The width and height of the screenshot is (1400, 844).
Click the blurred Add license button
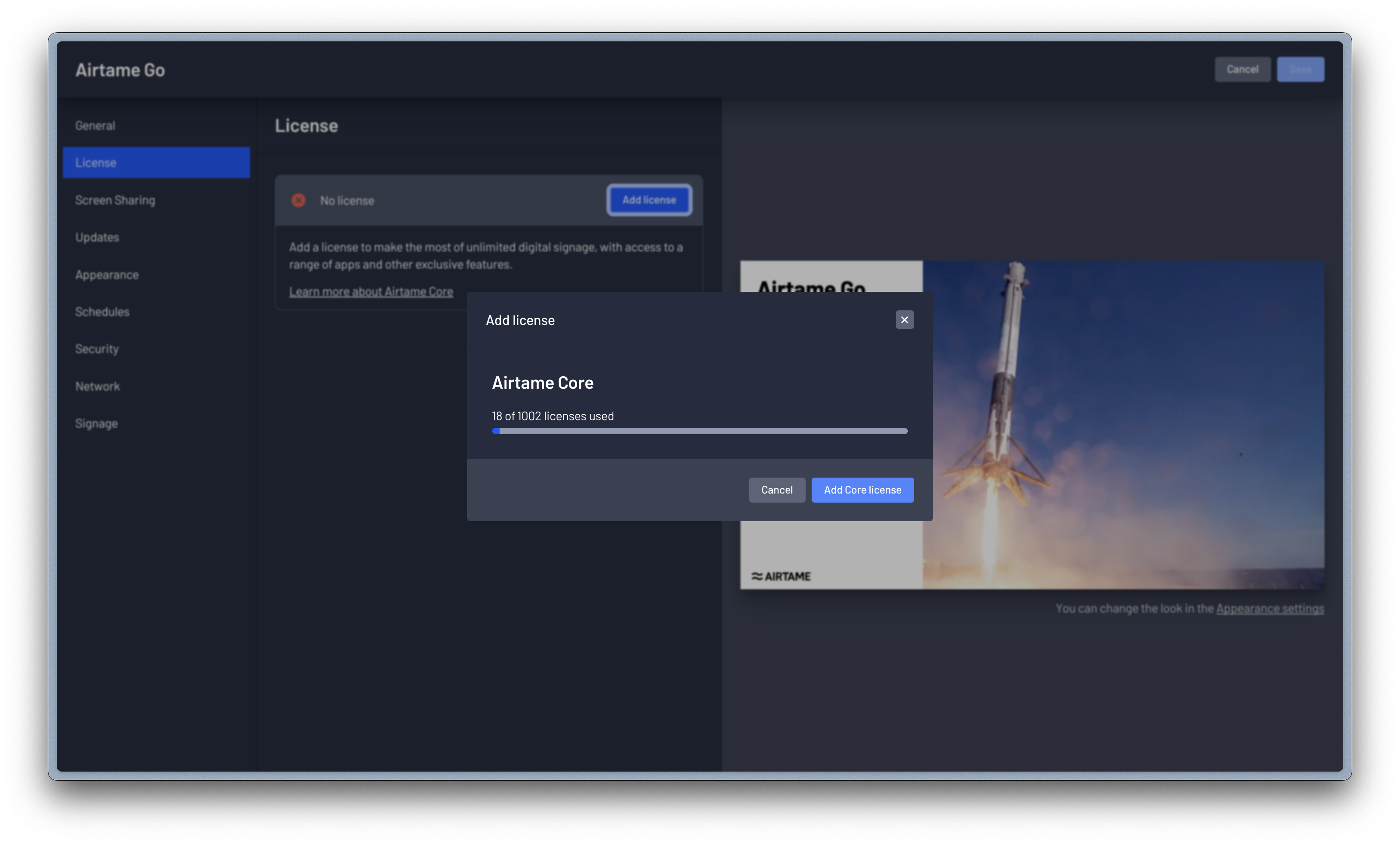[649, 200]
